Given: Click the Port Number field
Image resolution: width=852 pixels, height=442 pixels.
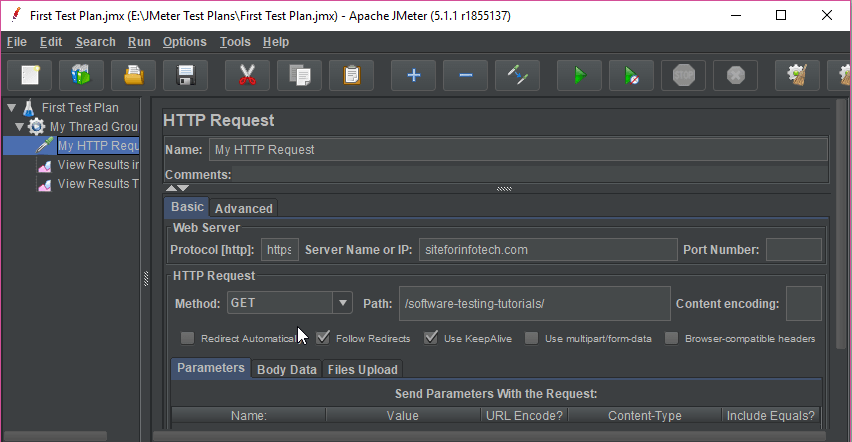Looking at the screenshot, I should tap(794, 250).
